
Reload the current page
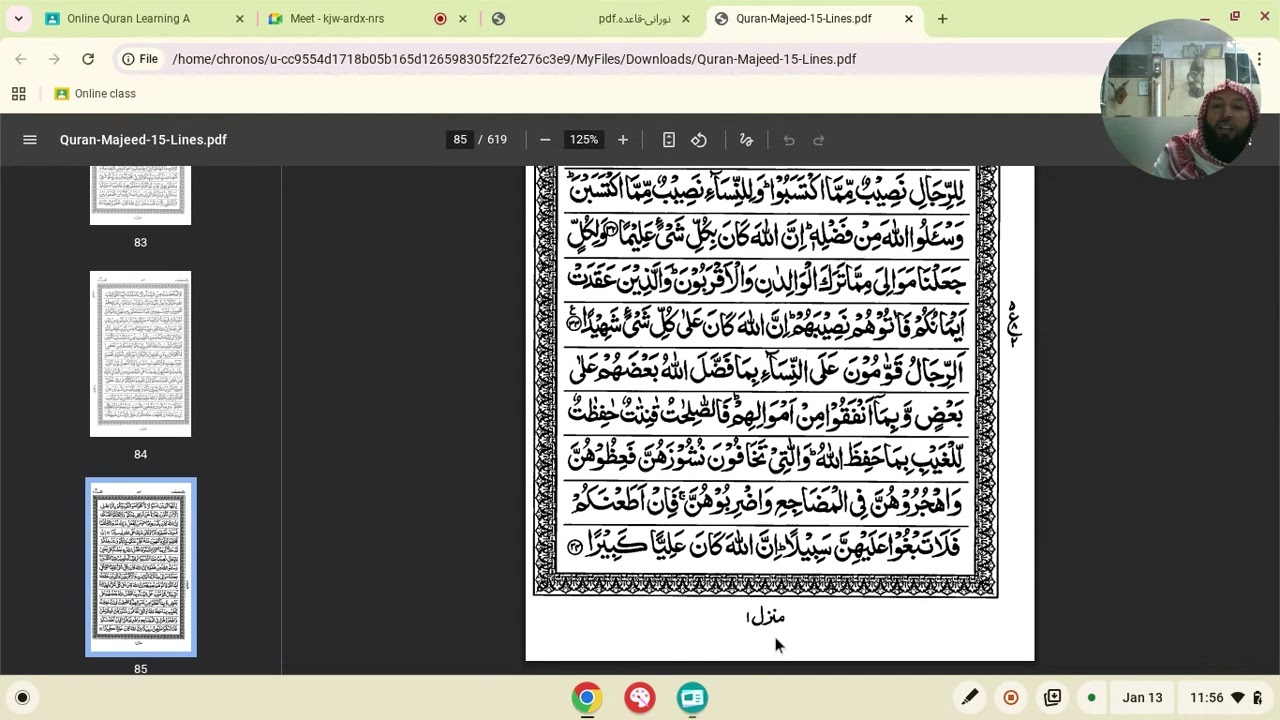click(88, 59)
